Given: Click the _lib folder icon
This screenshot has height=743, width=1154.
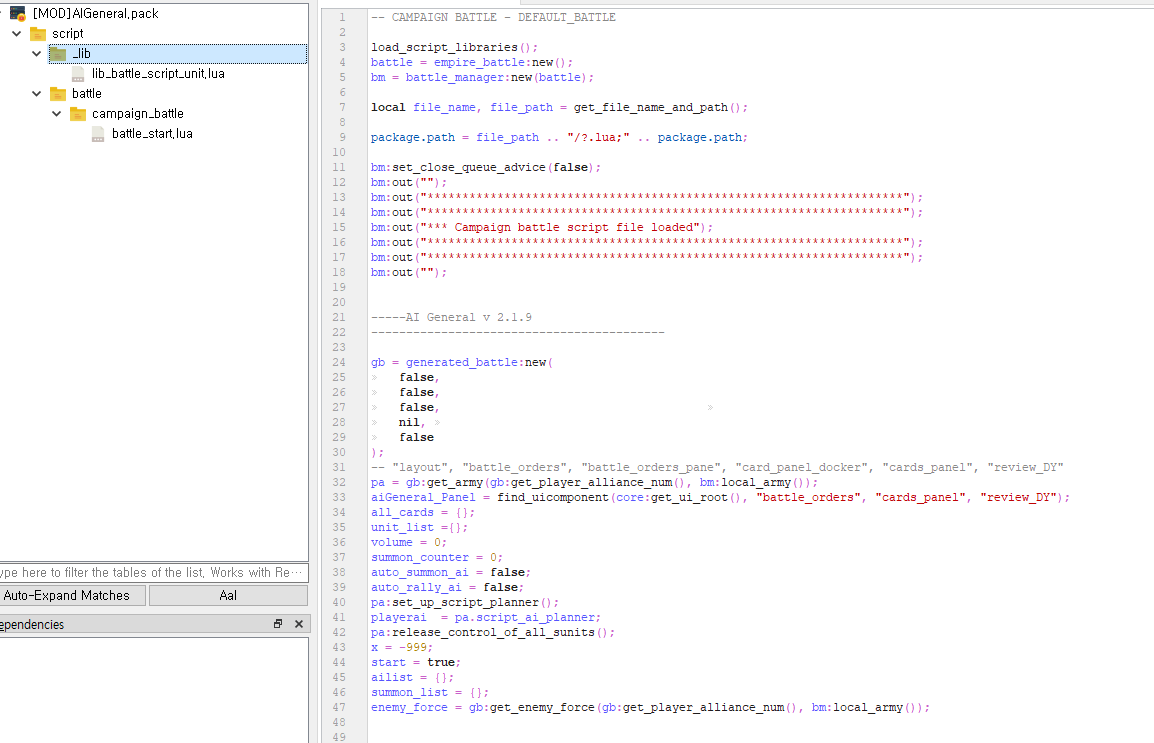Looking at the screenshot, I should pos(58,54).
